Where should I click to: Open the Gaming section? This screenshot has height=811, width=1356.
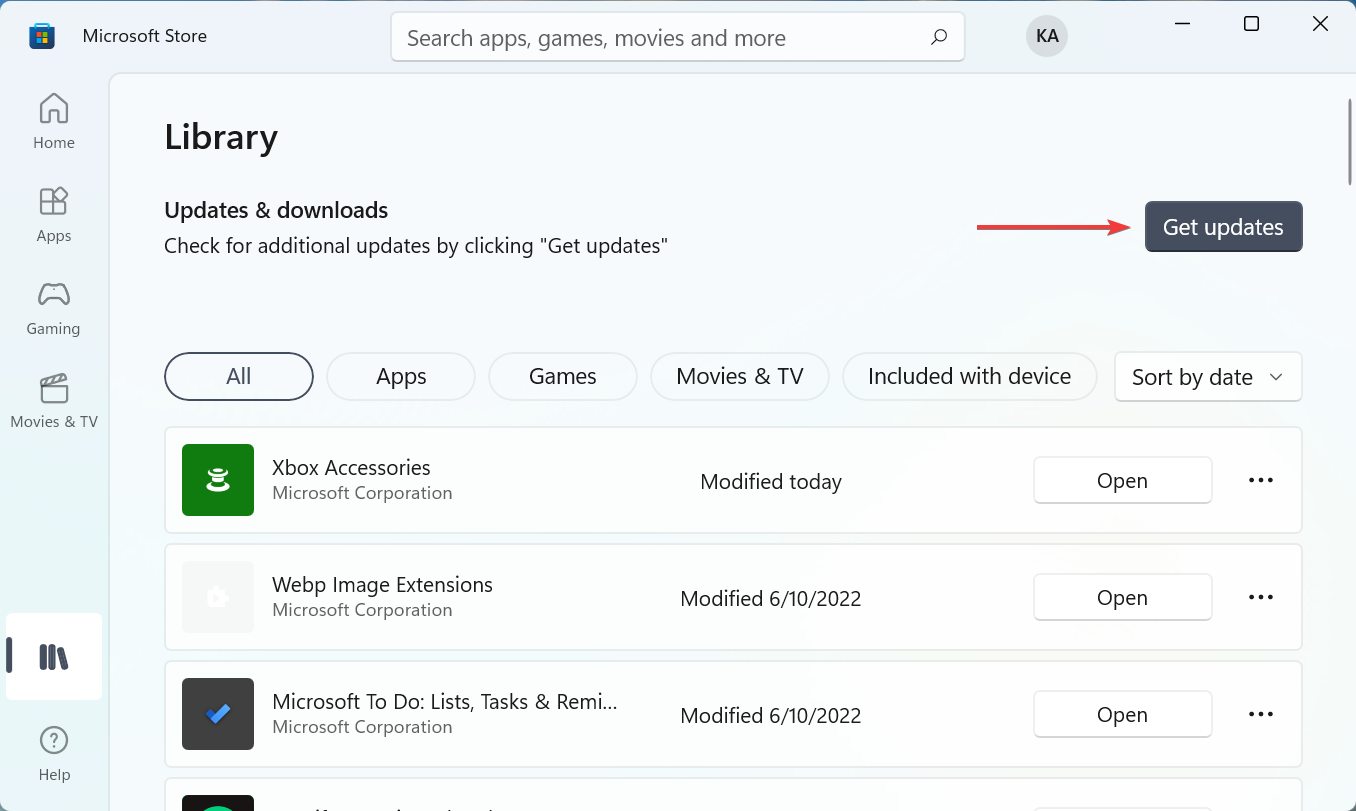[x=53, y=306]
